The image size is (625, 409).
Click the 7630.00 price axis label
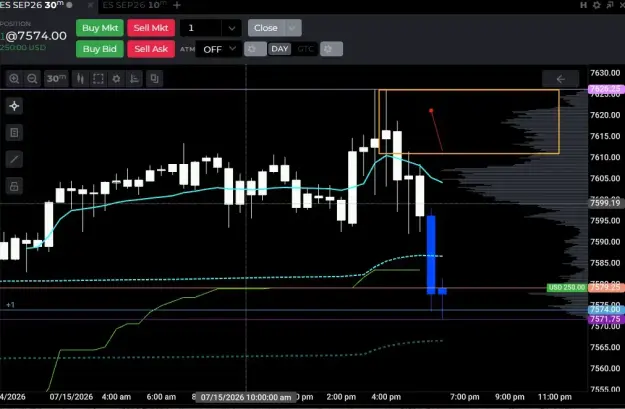(x=605, y=73)
